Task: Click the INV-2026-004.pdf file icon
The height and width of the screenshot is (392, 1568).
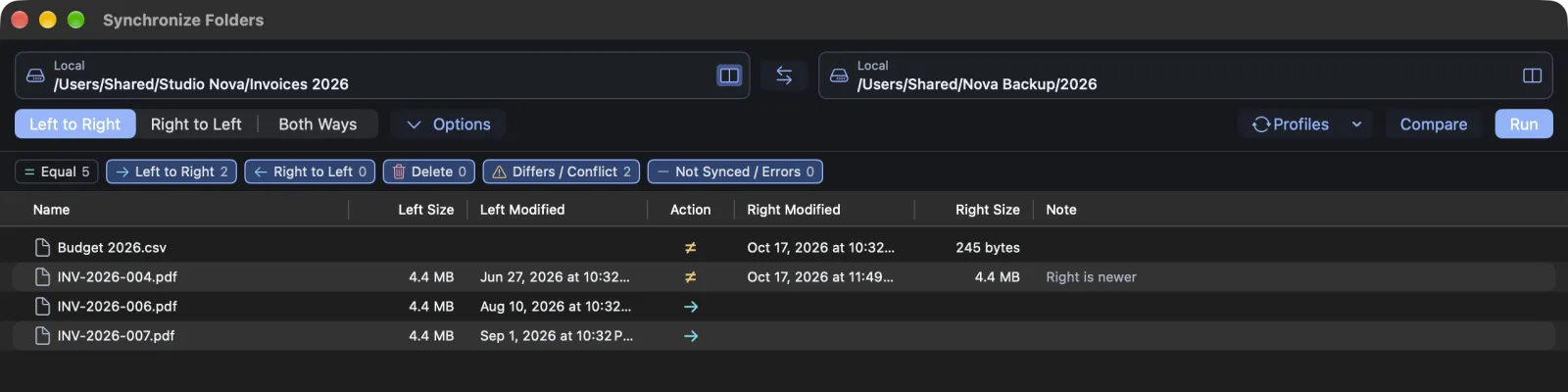Action: (42, 277)
